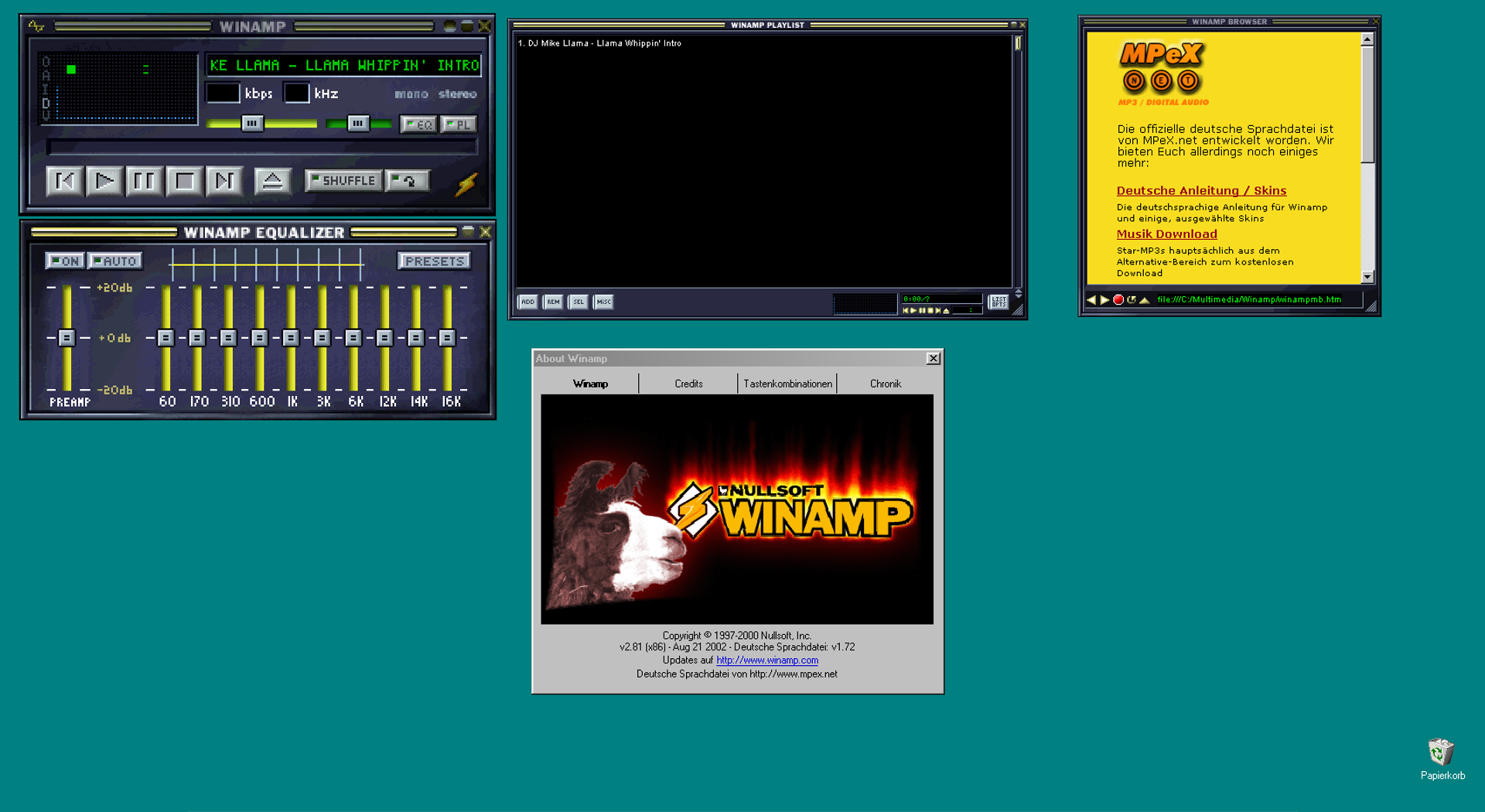Click the Previous track button in Winamp
Viewport: 1485px width, 812px height.
tap(65, 182)
